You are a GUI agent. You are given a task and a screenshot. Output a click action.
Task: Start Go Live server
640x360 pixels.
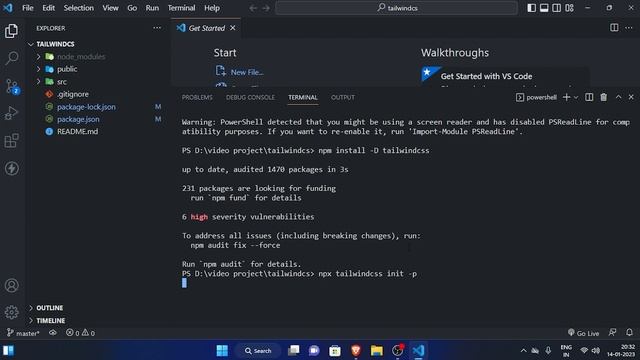(583, 333)
